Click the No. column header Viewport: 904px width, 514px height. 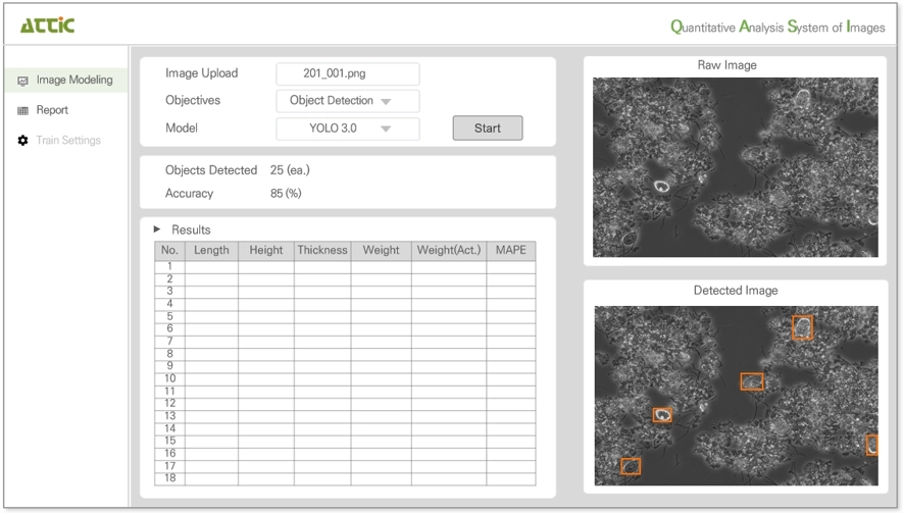pyautogui.click(x=170, y=251)
